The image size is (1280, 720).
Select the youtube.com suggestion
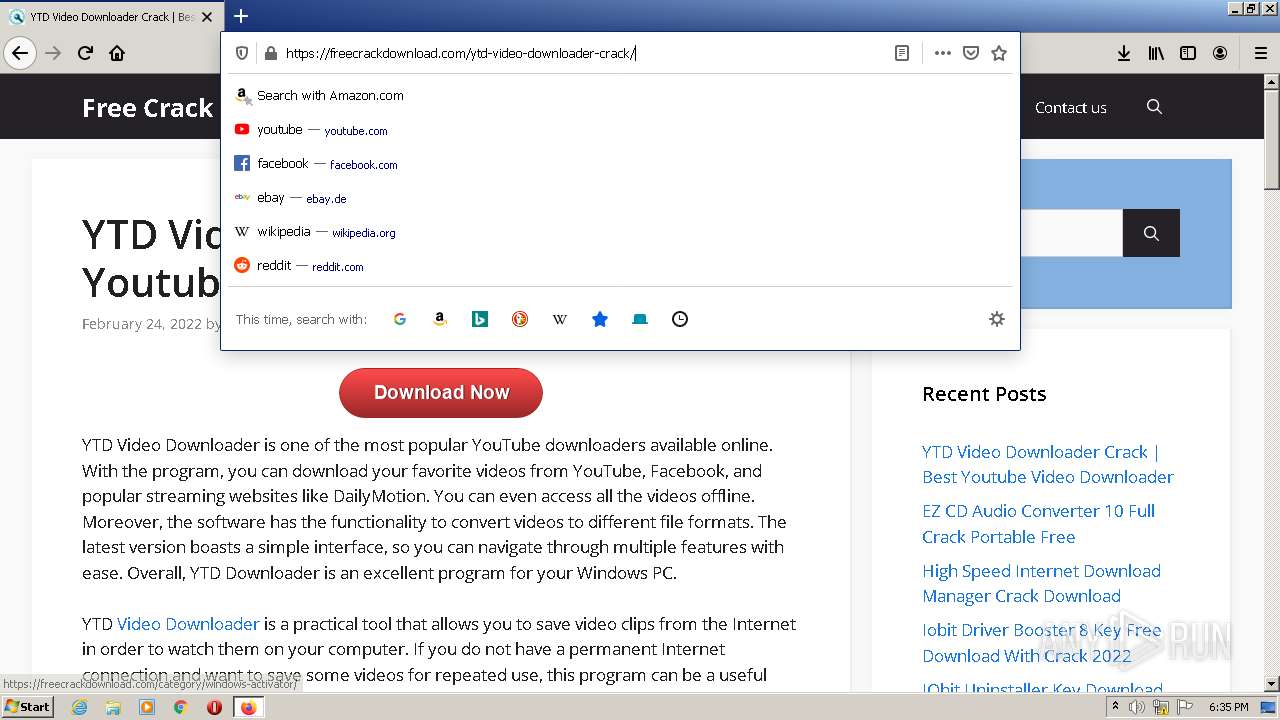[620, 130]
